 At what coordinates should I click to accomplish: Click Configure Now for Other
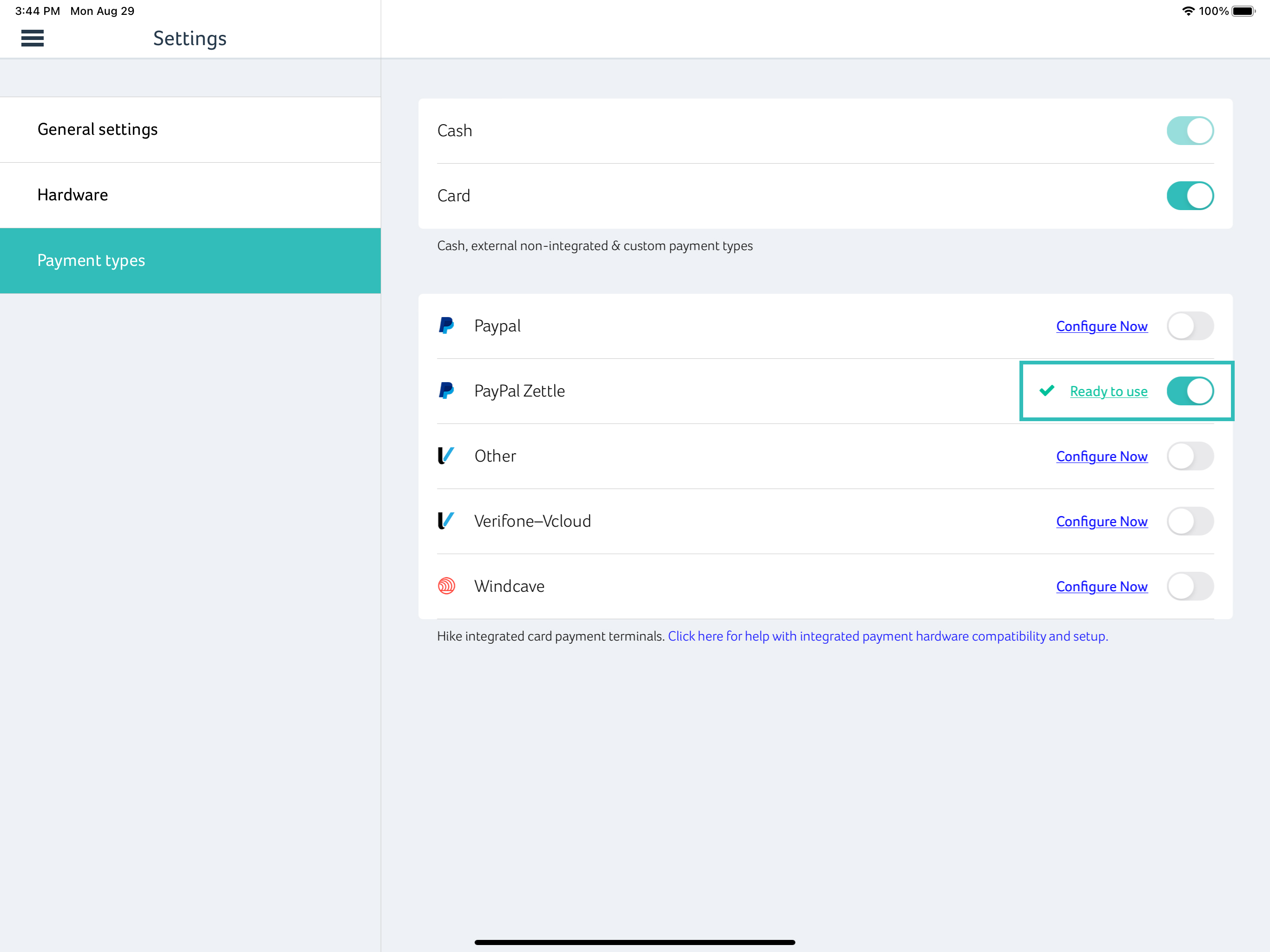[x=1101, y=456]
